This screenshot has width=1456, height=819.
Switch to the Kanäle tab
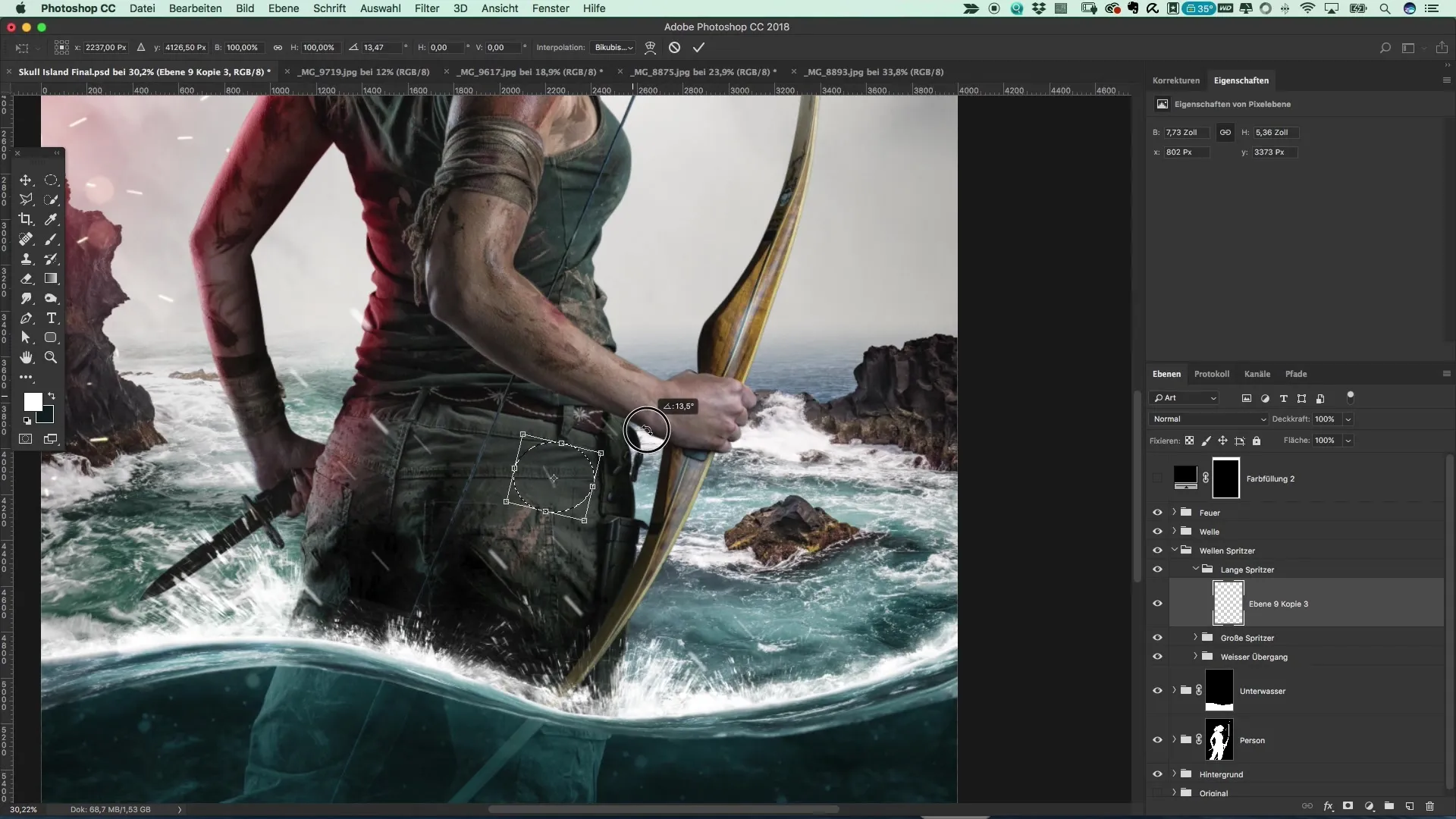click(x=1257, y=374)
